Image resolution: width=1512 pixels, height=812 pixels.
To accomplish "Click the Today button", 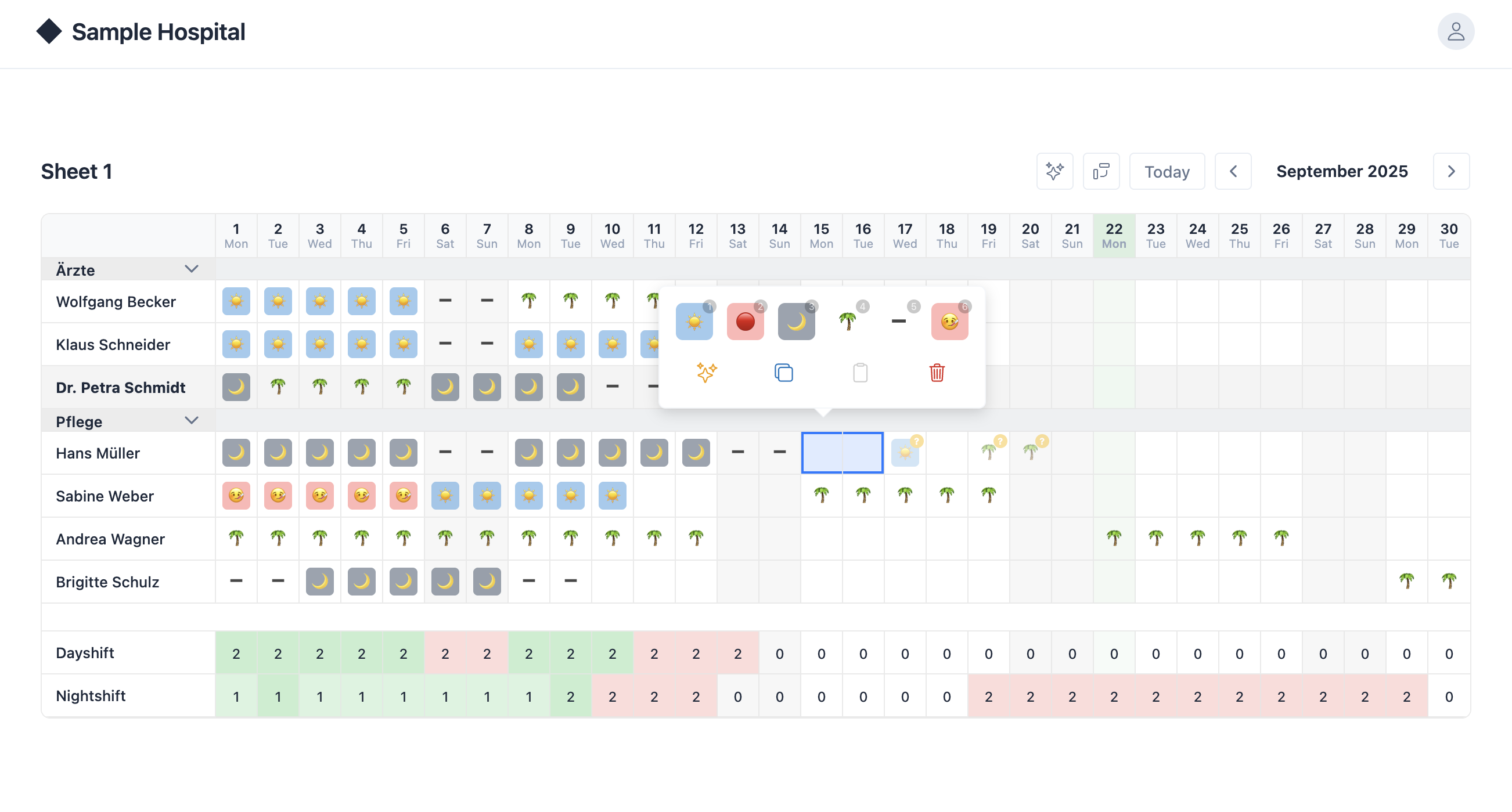I will (x=1167, y=171).
